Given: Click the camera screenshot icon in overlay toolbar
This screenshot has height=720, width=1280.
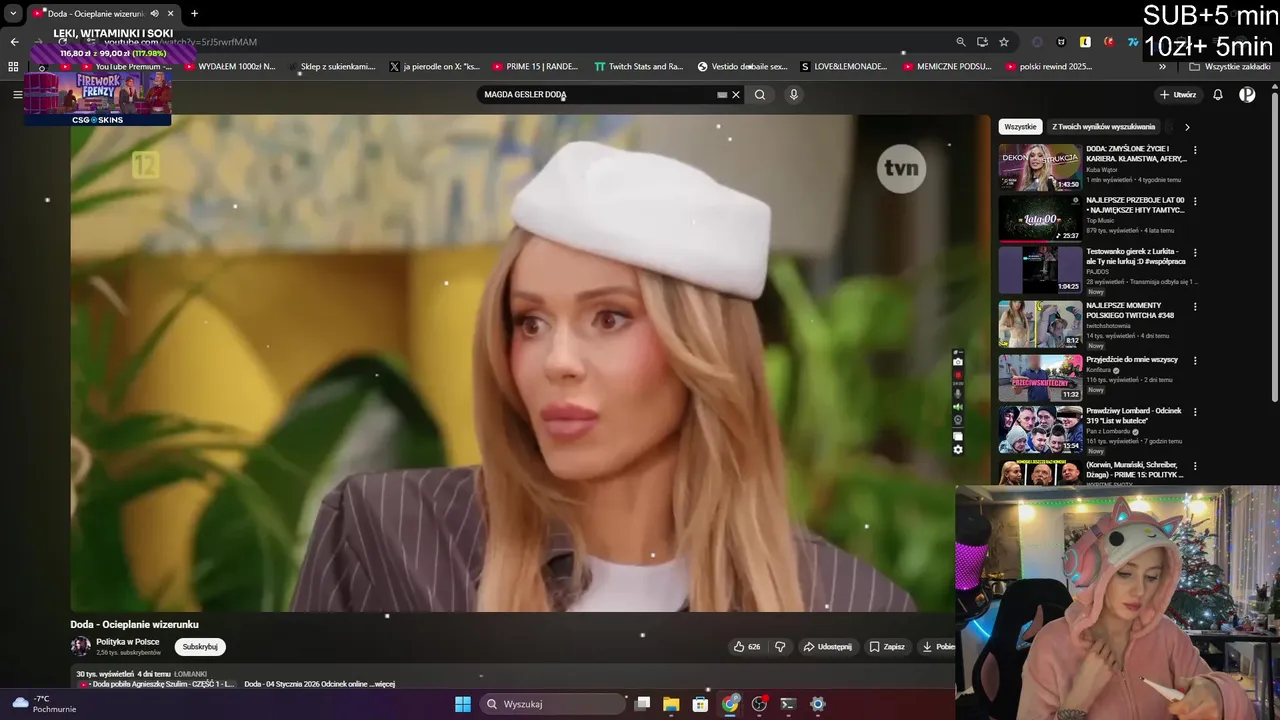Looking at the screenshot, I should 958,361.
